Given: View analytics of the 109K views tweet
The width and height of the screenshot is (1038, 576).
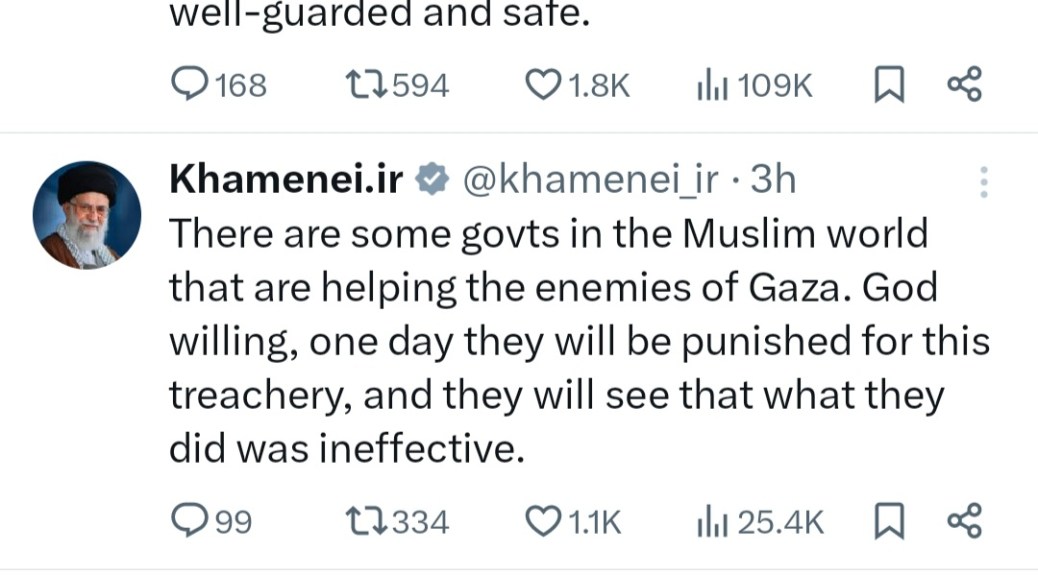Looking at the screenshot, I should (711, 86).
